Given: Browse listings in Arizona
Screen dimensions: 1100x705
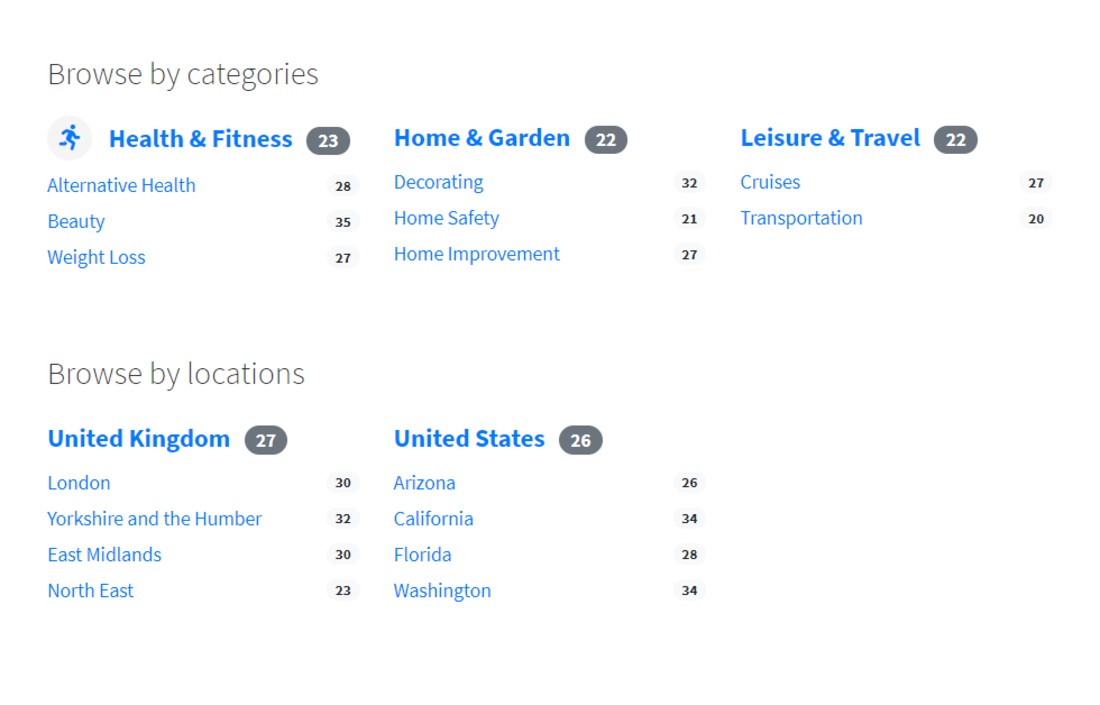Looking at the screenshot, I should [424, 482].
